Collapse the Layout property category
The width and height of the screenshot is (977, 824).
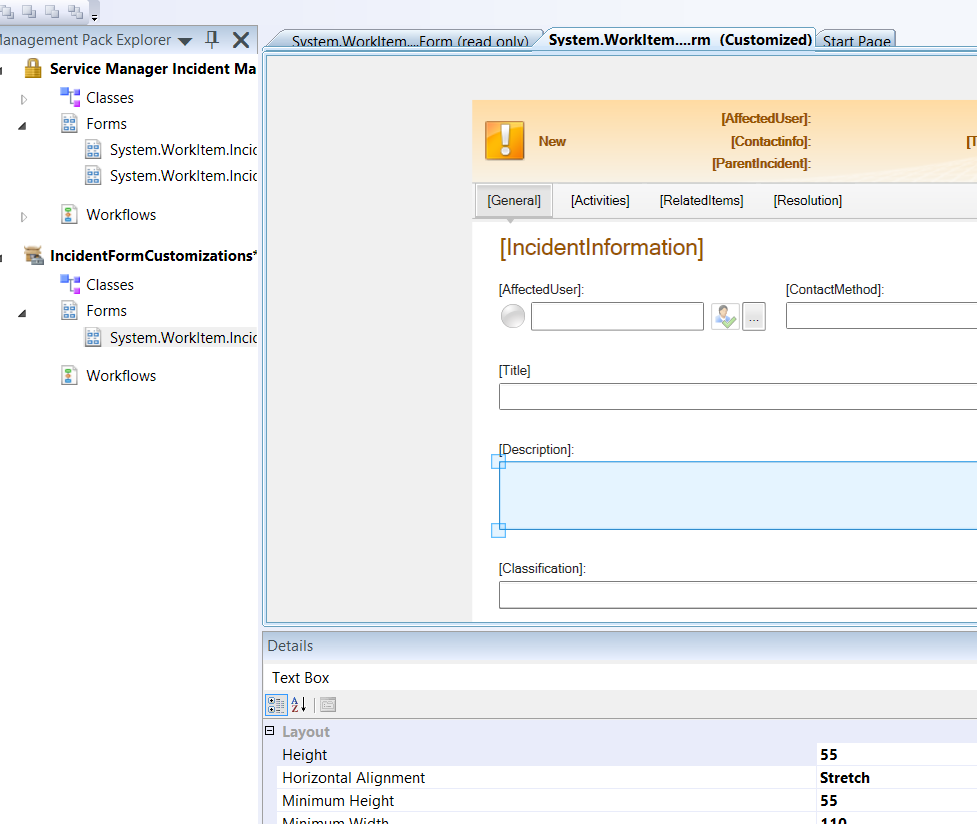[270, 731]
